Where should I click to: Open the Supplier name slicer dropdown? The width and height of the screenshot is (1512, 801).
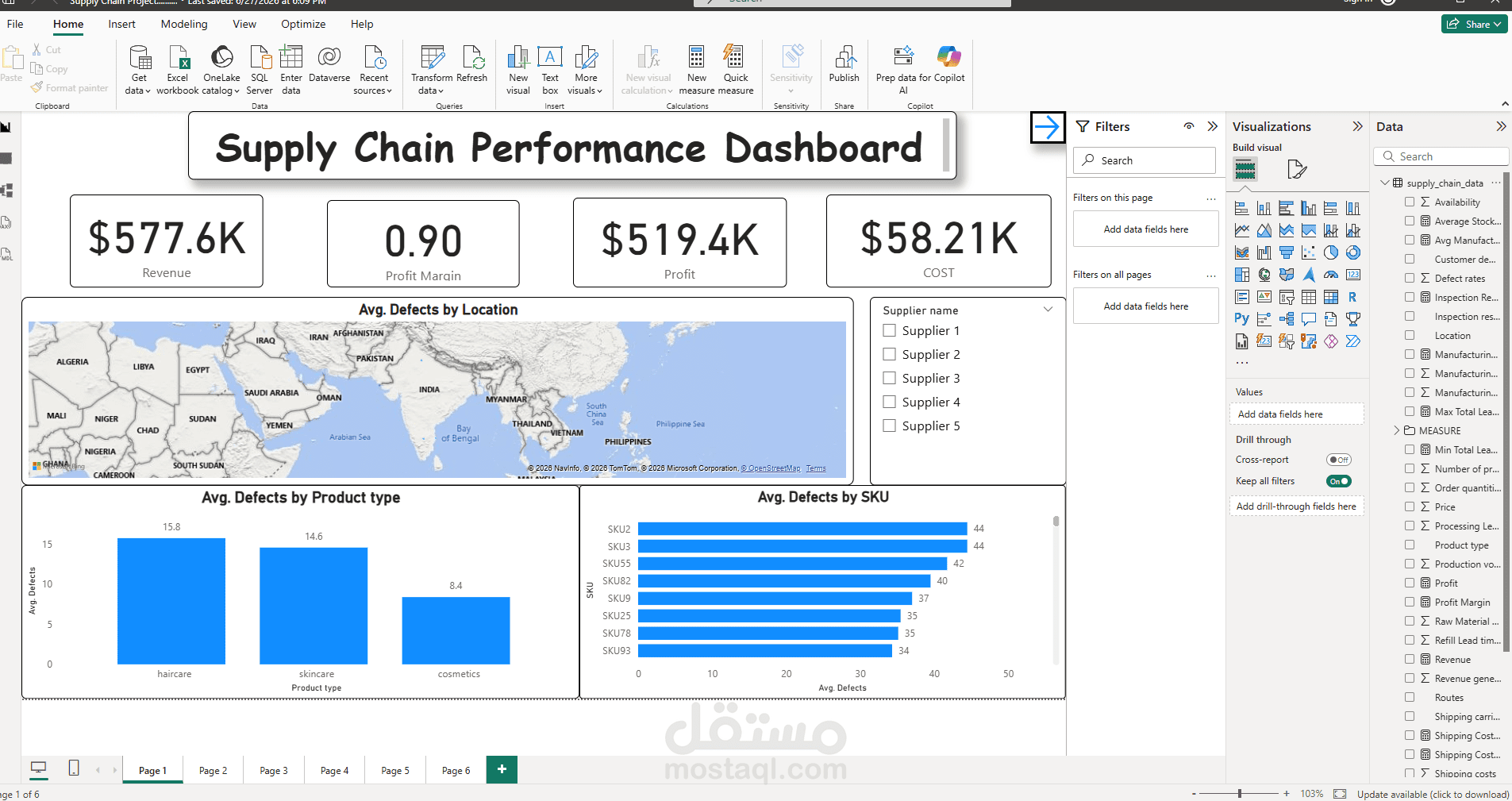(x=1048, y=310)
